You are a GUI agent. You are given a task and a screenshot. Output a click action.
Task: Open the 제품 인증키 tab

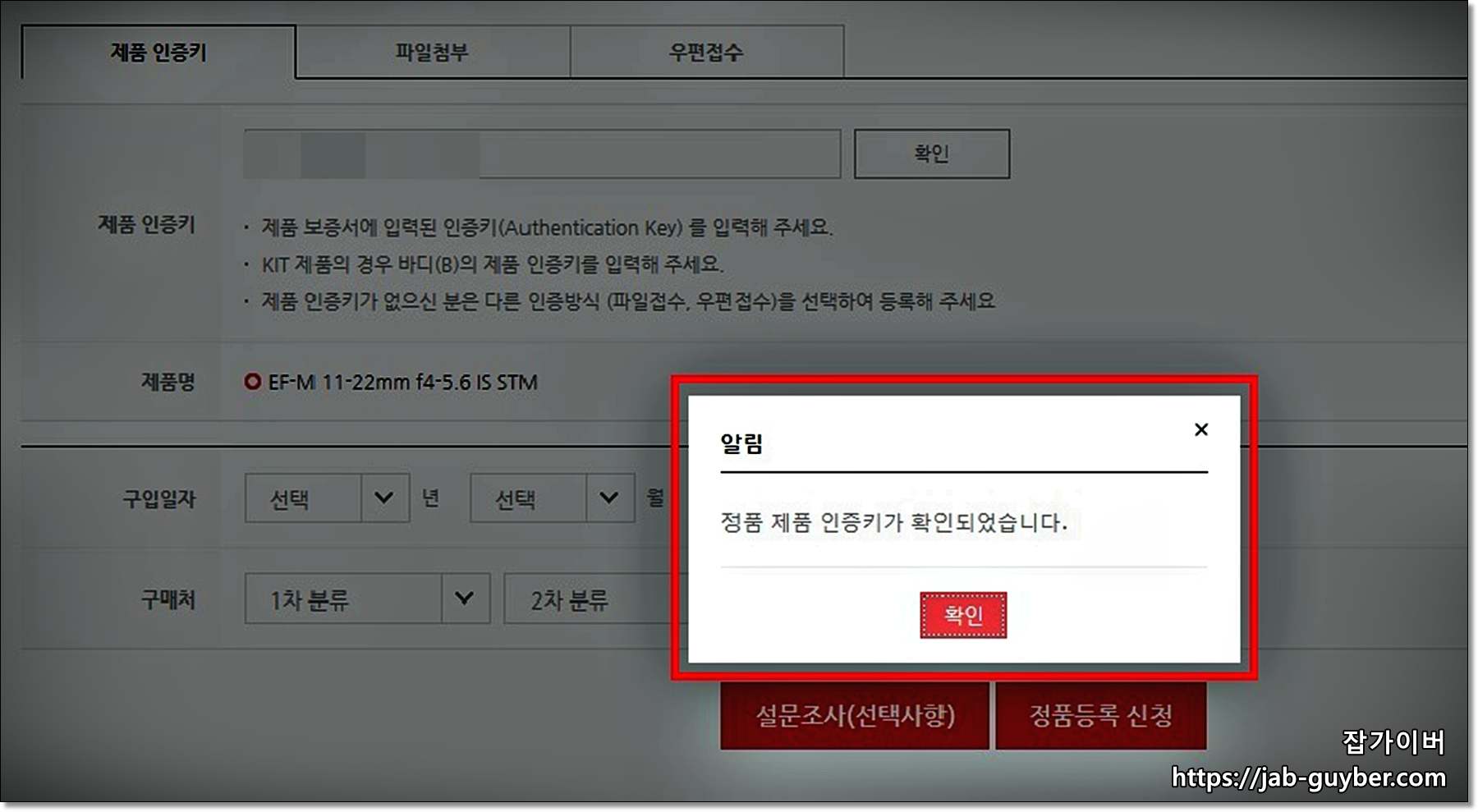(x=158, y=53)
